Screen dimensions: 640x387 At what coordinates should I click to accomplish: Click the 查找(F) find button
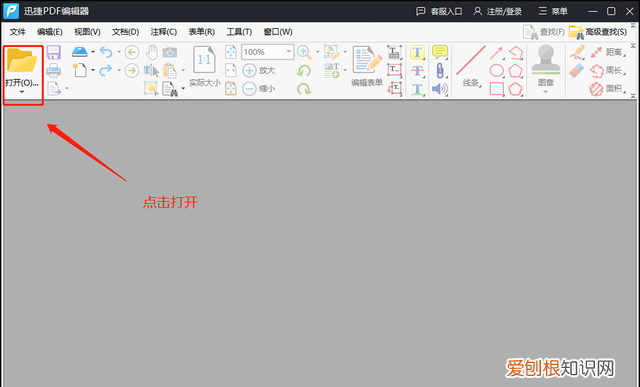click(544, 32)
